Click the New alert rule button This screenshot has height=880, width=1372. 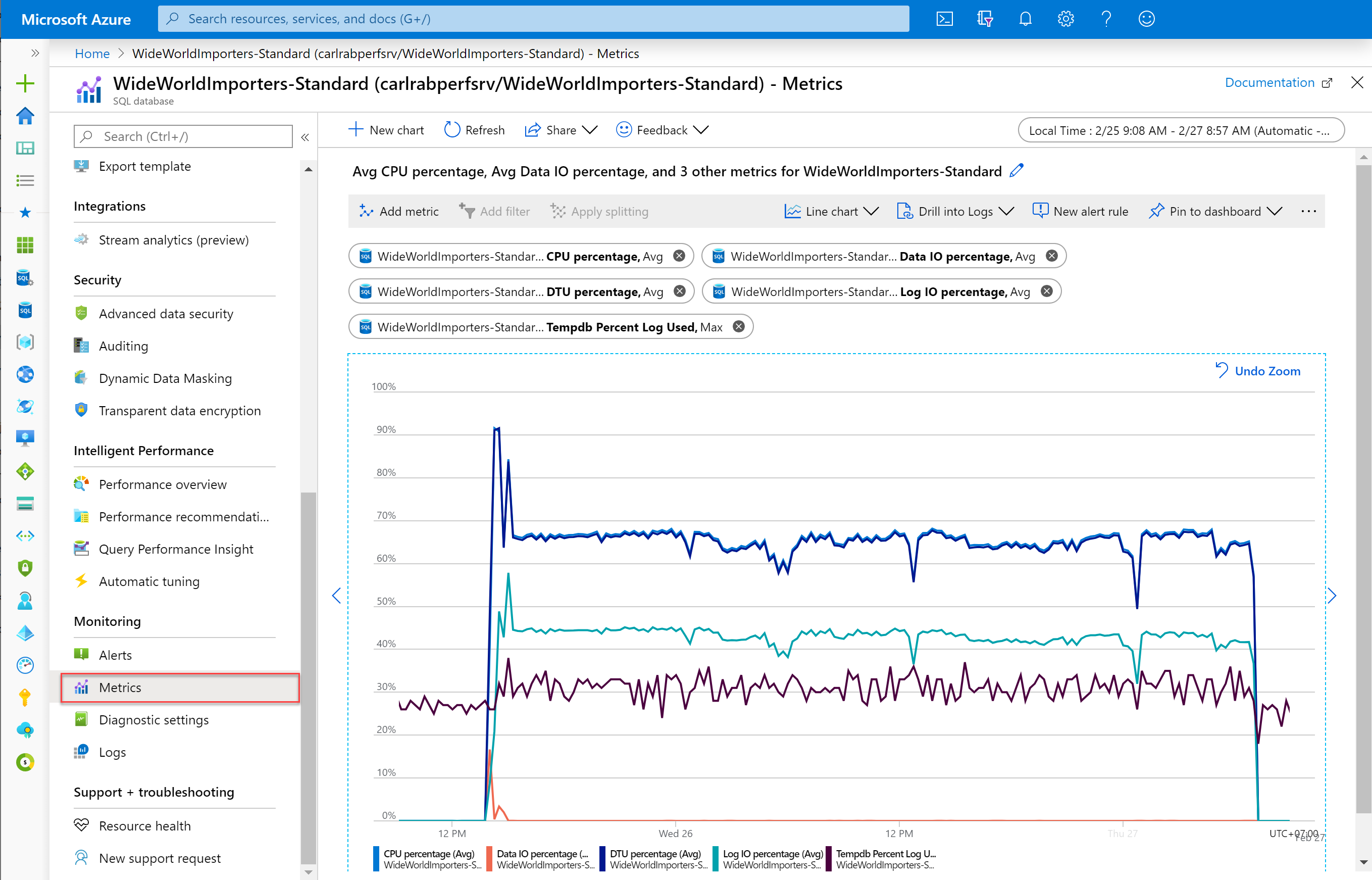tap(1079, 211)
